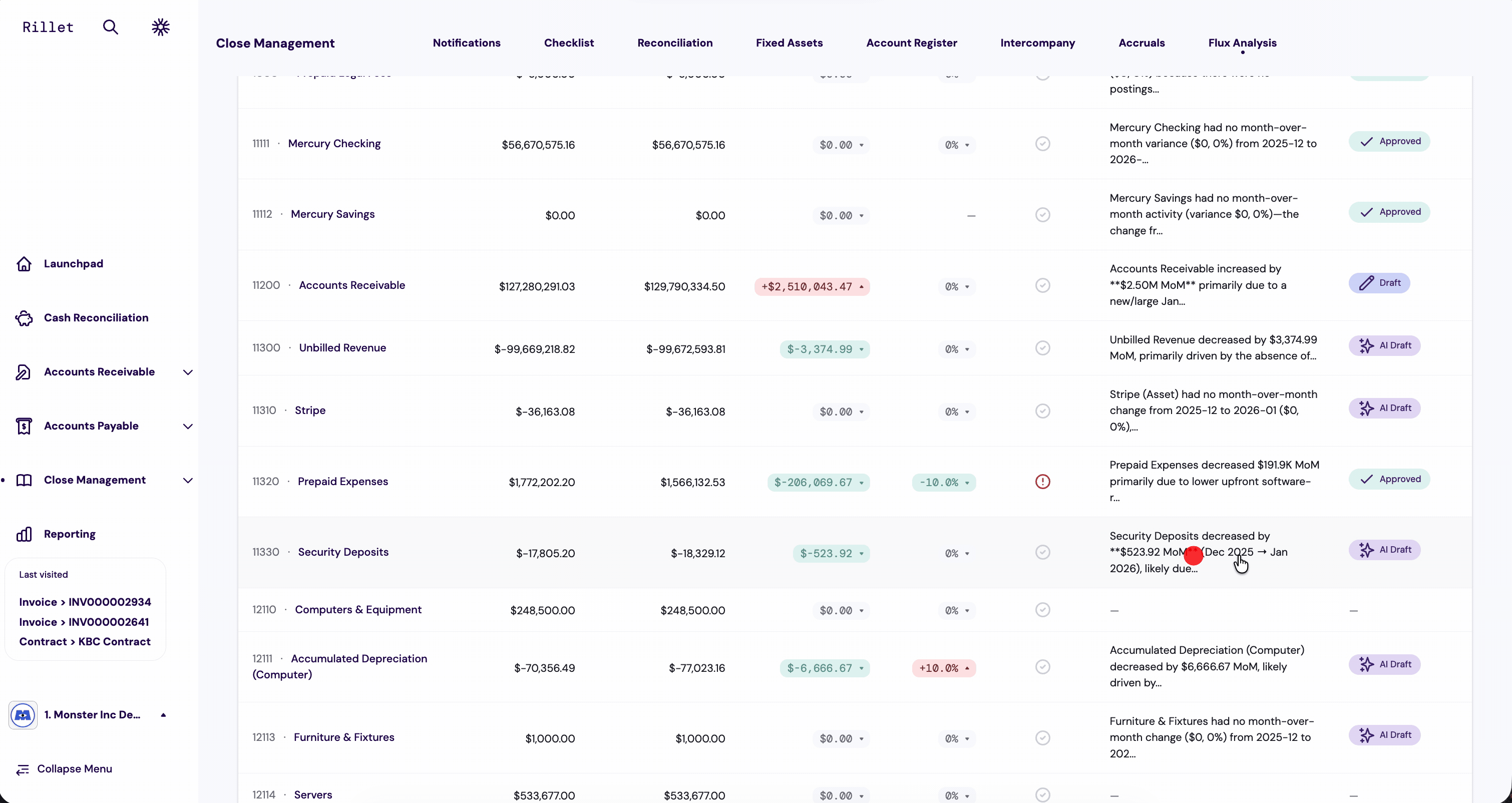The height and width of the screenshot is (803, 1512).
Task: Open the Fixed Assets tab
Action: pos(789,43)
